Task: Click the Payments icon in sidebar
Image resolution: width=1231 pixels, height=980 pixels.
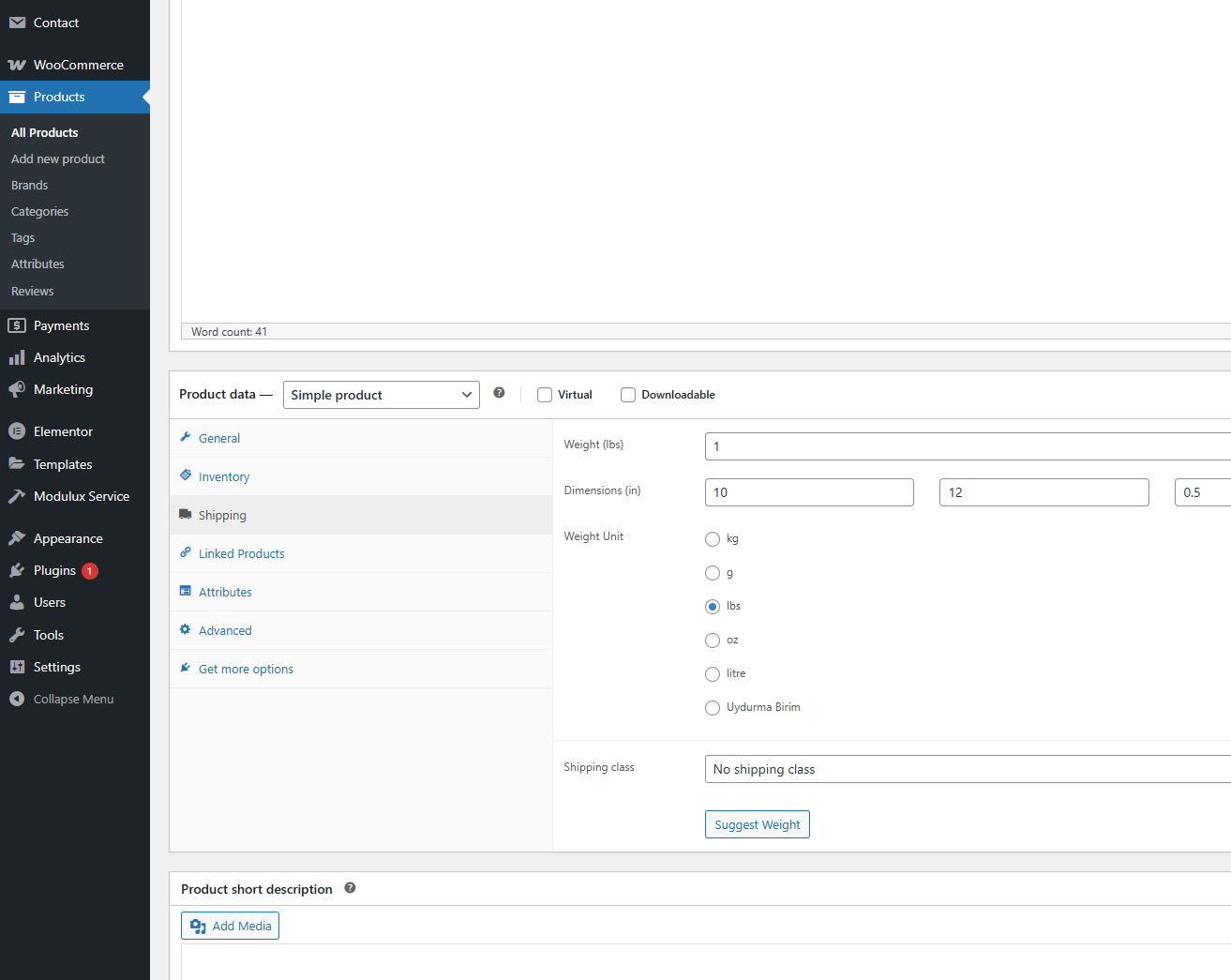Action: point(17,325)
